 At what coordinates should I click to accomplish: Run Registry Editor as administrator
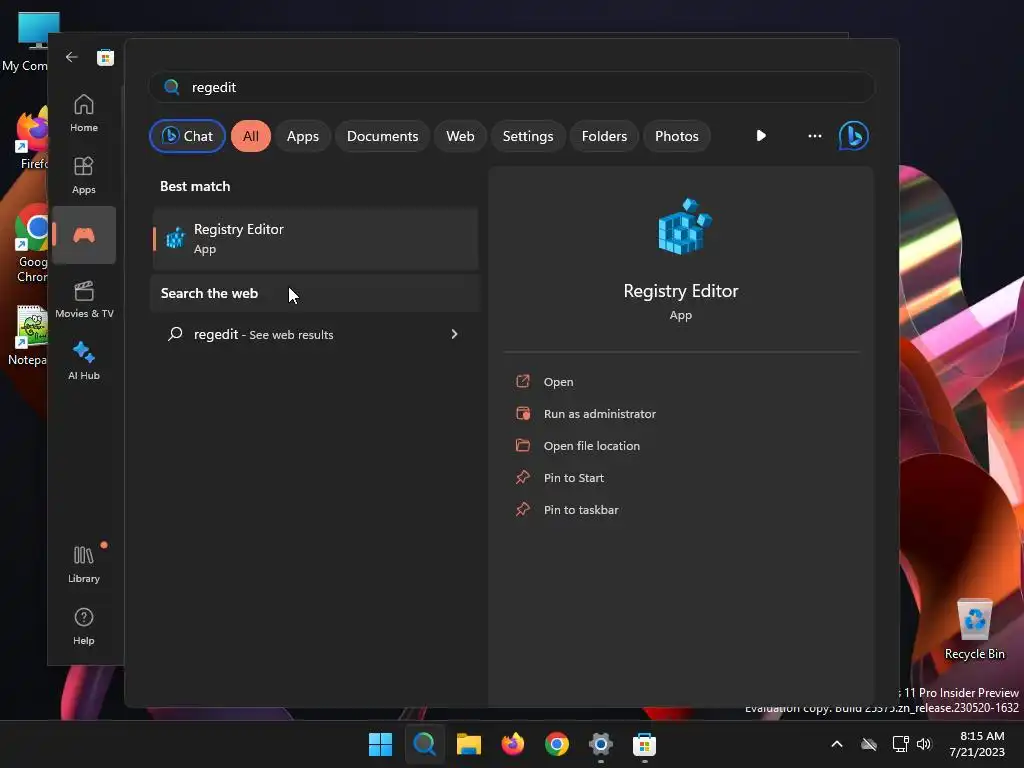click(x=600, y=414)
